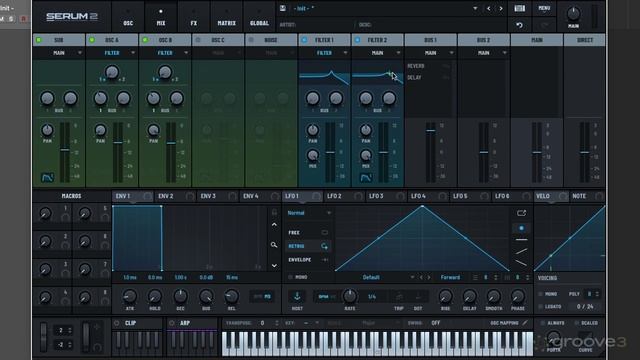Open SUB routing dropdown showing MAIN

coord(59,53)
